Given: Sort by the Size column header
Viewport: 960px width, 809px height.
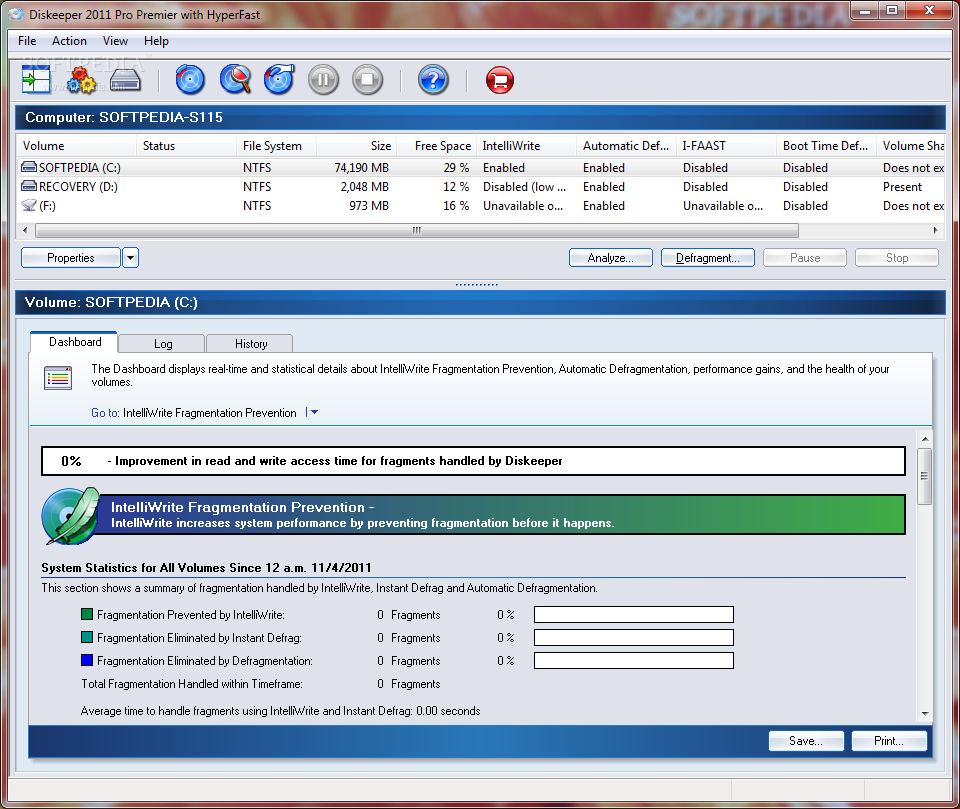Looking at the screenshot, I should click(x=356, y=146).
